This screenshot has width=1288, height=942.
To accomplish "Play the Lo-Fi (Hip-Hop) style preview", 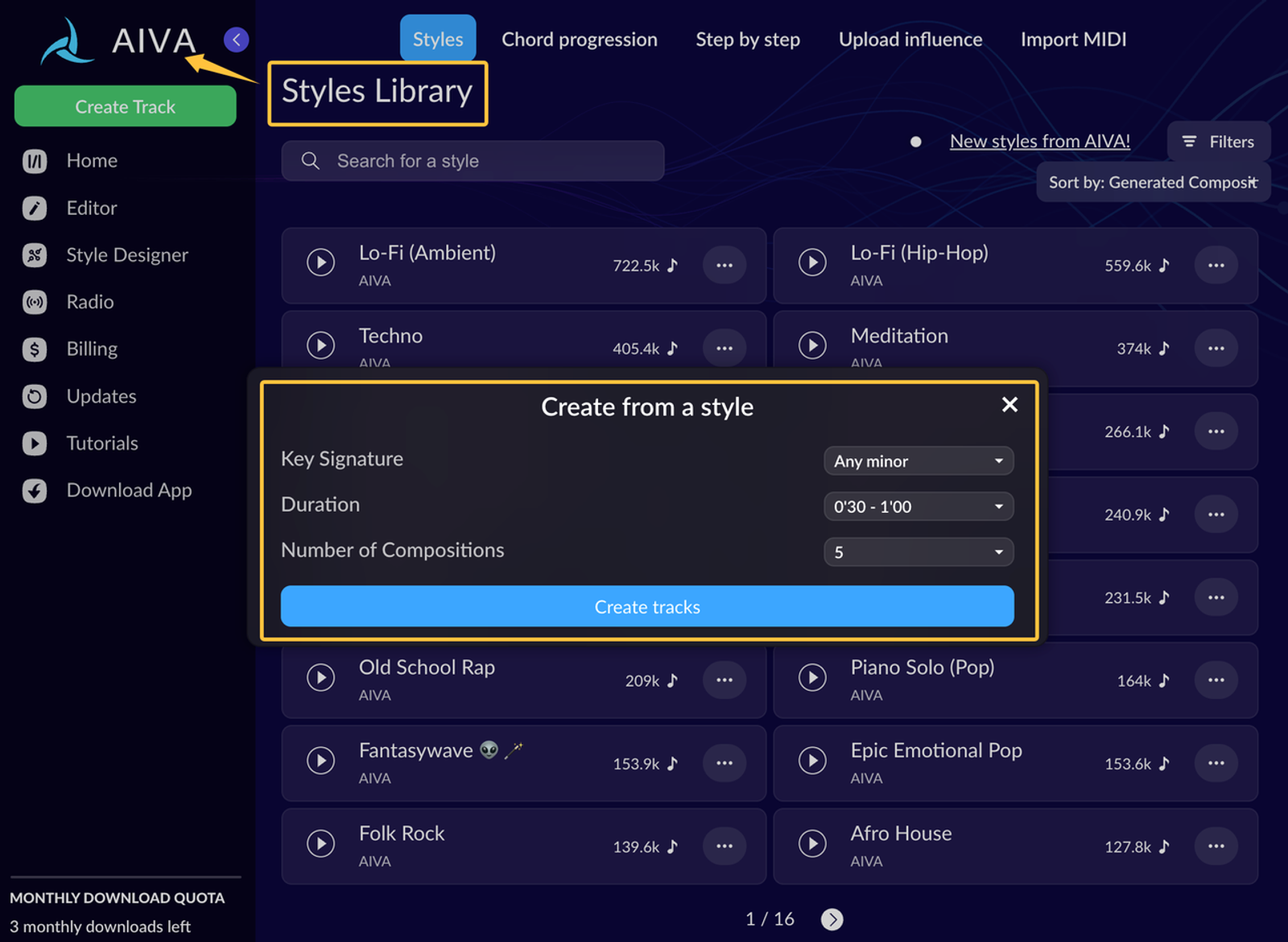I will pos(812,262).
